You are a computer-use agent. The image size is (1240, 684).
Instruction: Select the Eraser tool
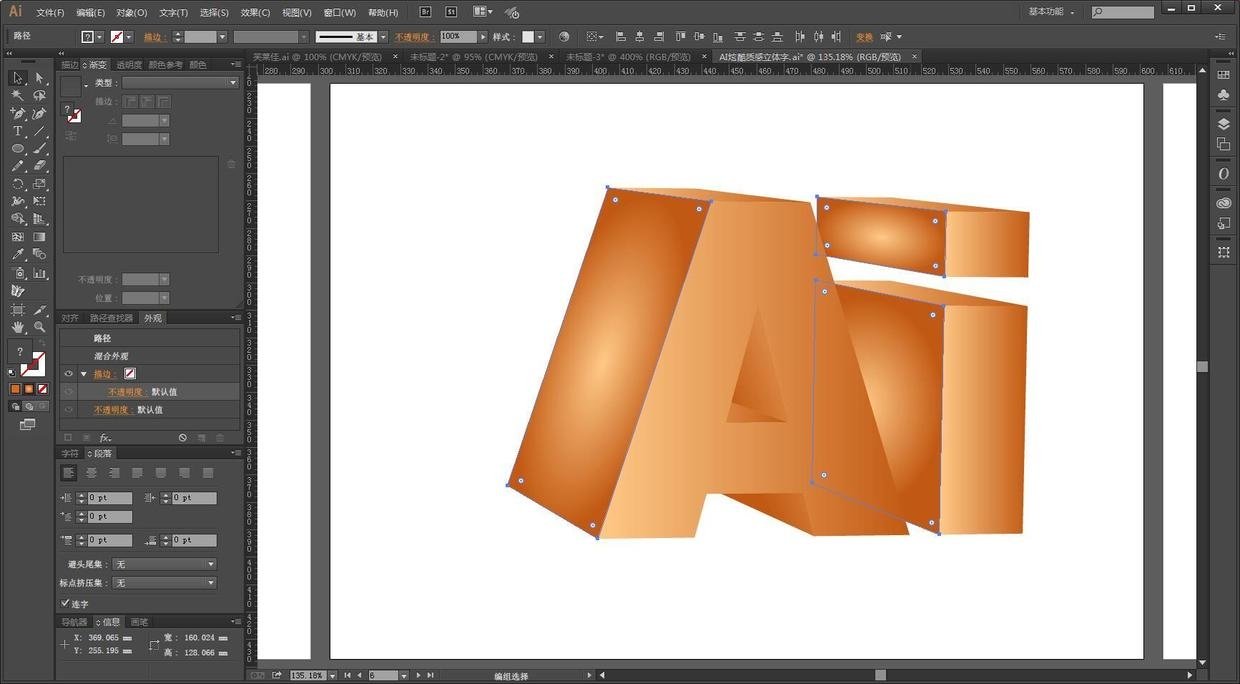click(39, 166)
